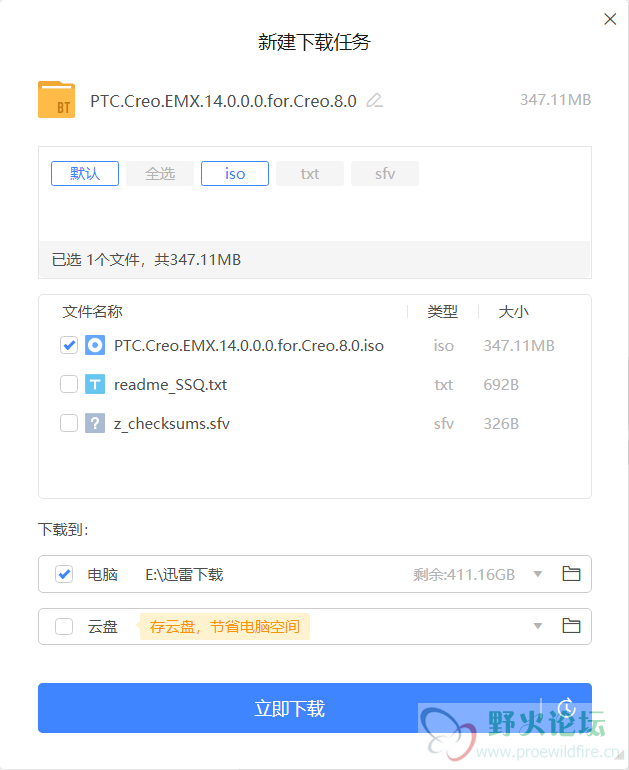Click the 大小 column header
This screenshot has height=770, width=629.
click(514, 311)
